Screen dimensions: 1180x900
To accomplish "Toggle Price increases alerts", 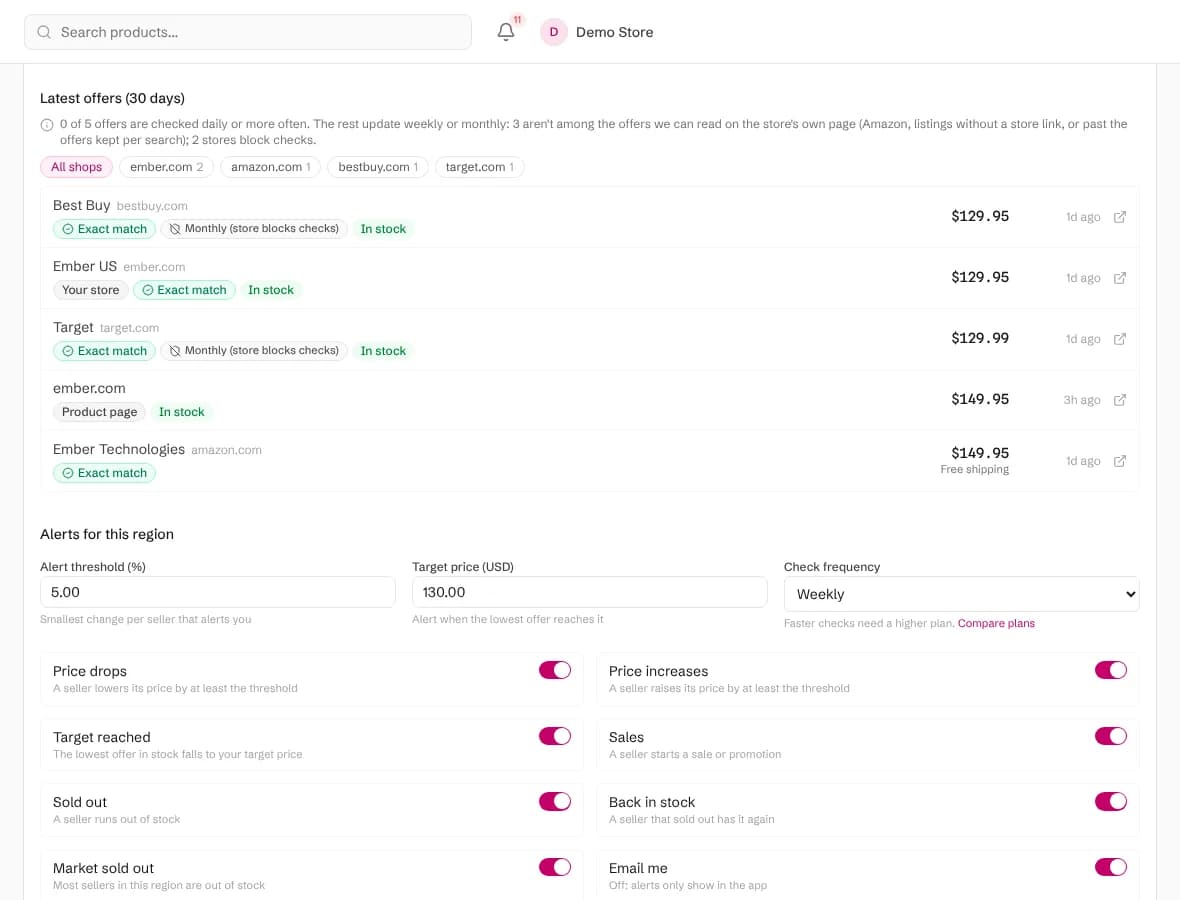I will coord(1111,670).
